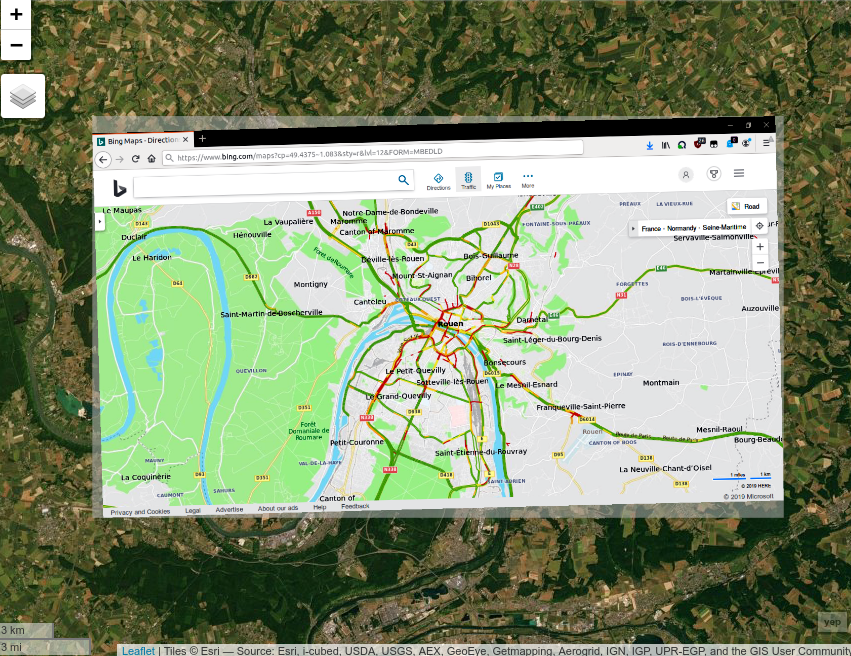This screenshot has width=851, height=656.
Task: Click the Darnétal map label
Action: pos(532,320)
